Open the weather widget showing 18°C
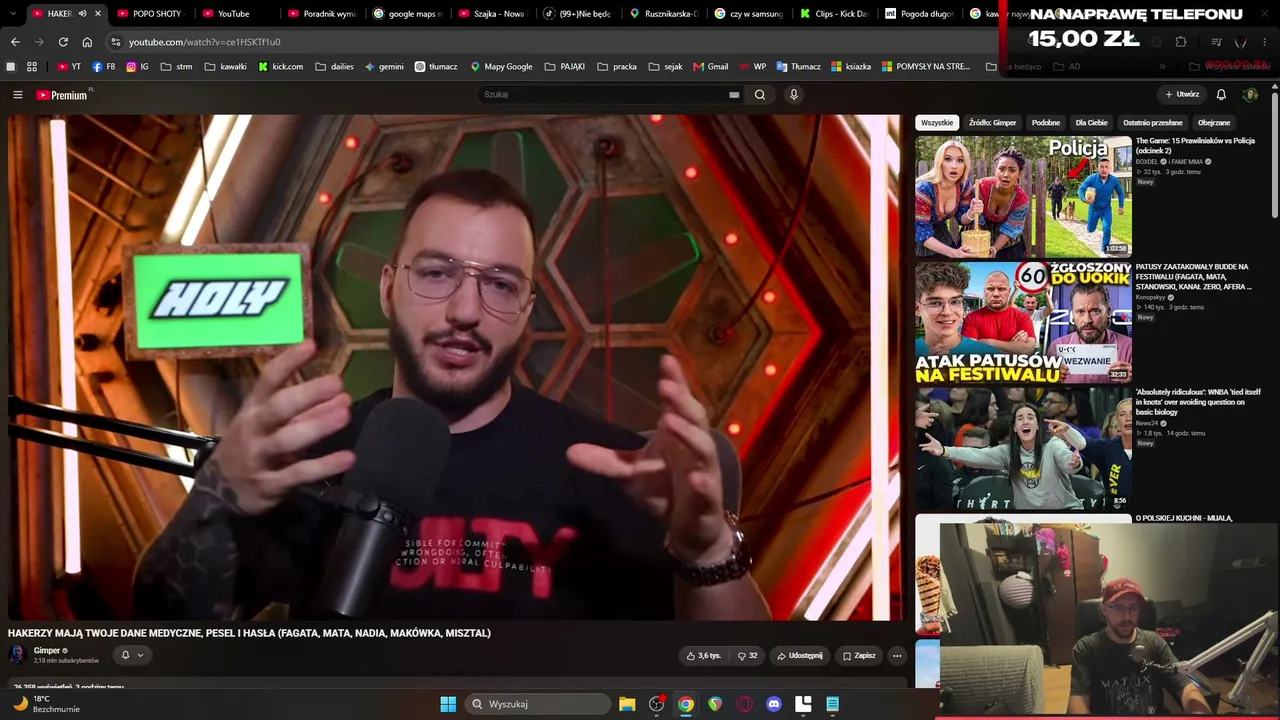Image resolution: width=1280 pixels, height=720 pixels. pos(46,704)
